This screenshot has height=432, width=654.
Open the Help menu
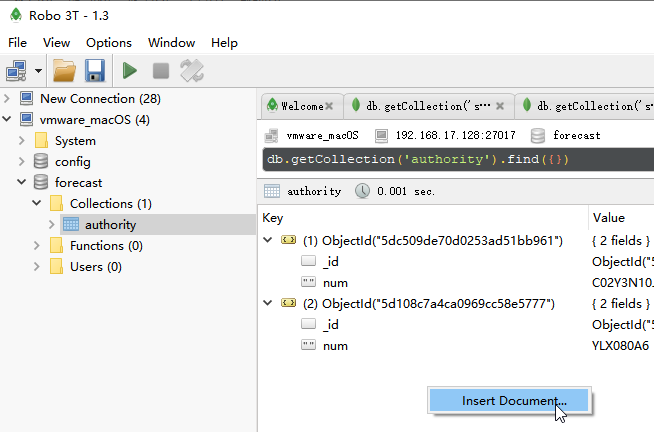coord(224,43)
